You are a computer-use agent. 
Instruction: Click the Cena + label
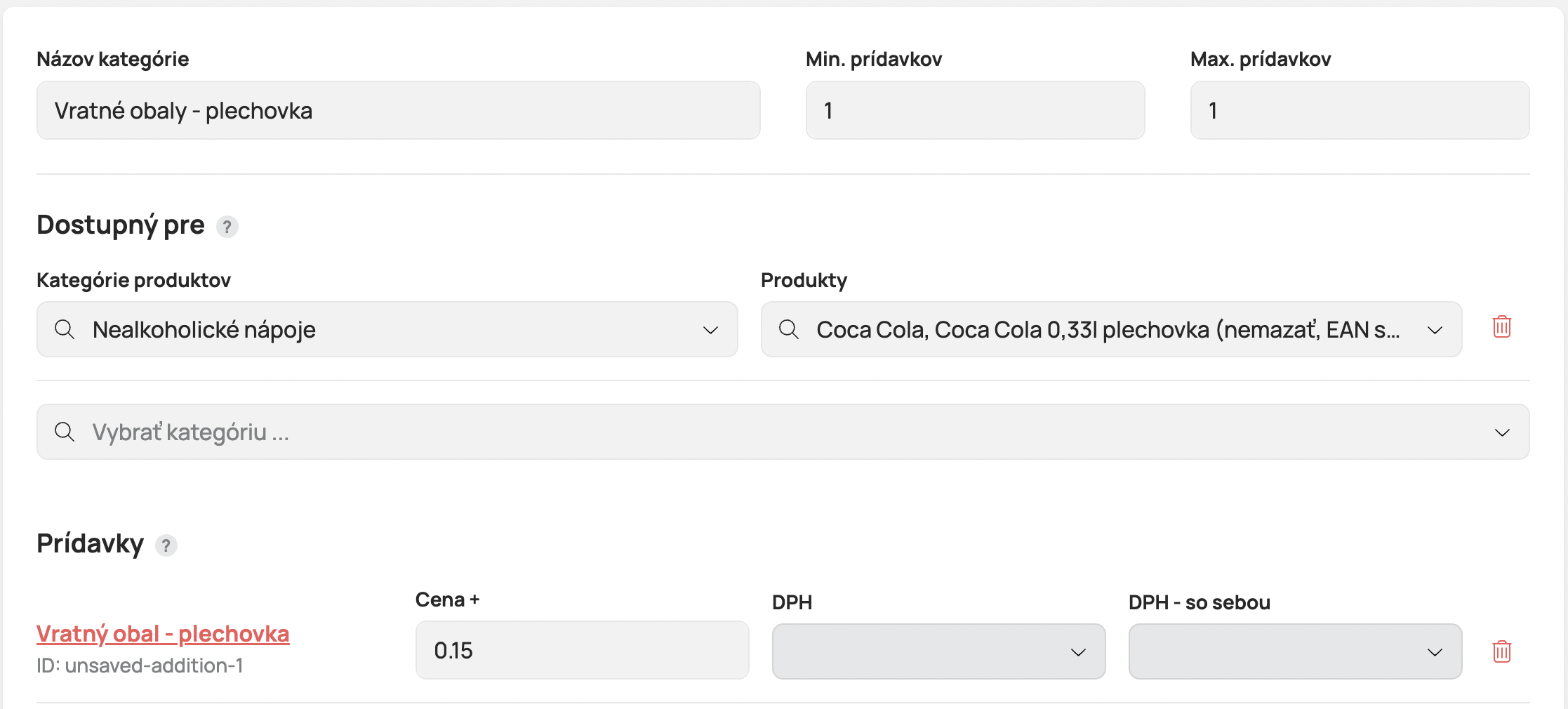pyautogui.click(x=447, y=599)
